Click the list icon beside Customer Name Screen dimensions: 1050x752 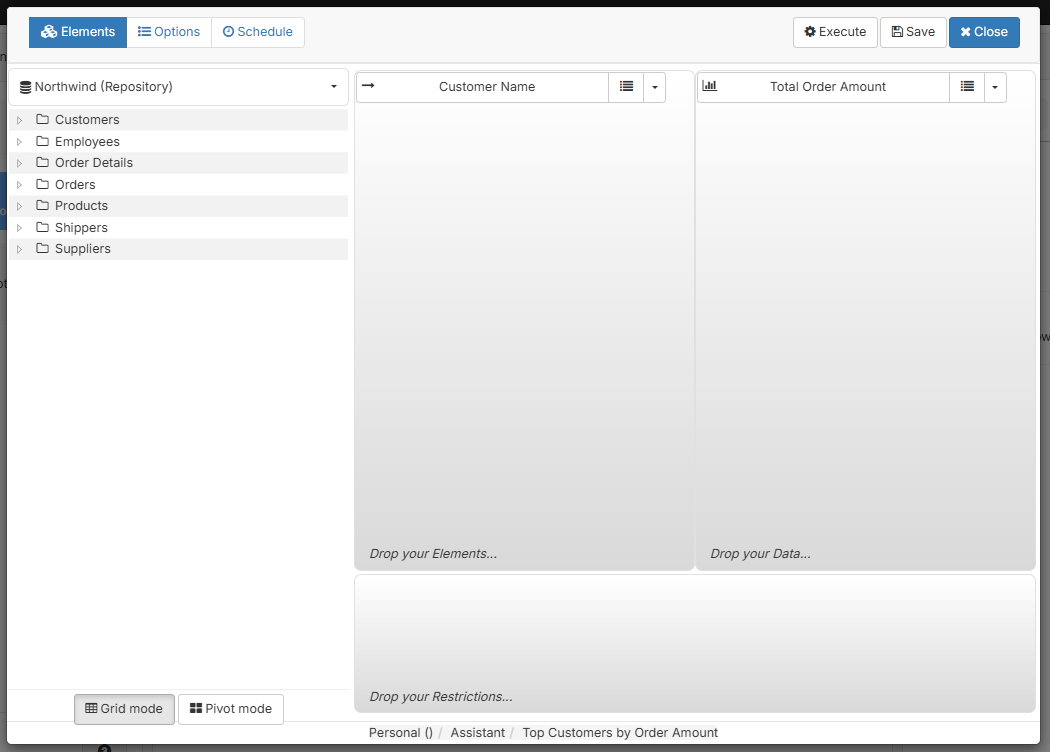pos(626,87)
